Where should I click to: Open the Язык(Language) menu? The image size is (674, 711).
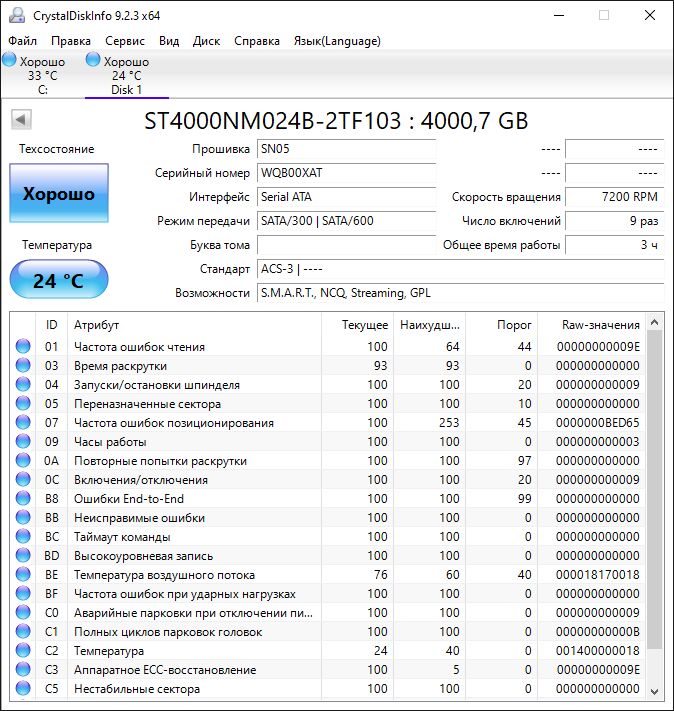point(336,41)
